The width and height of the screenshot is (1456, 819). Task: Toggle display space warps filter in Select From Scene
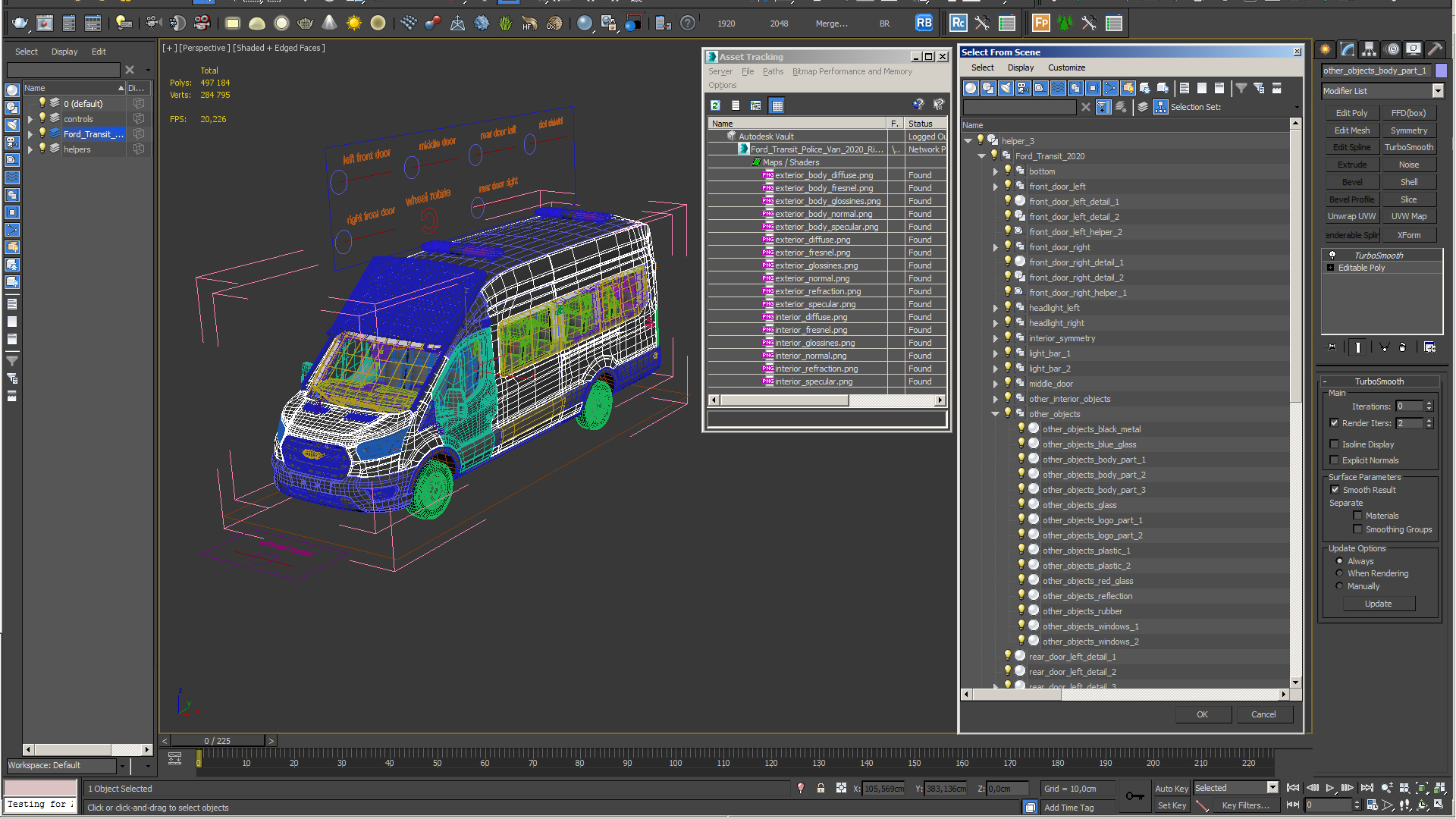click(1058, 88)
